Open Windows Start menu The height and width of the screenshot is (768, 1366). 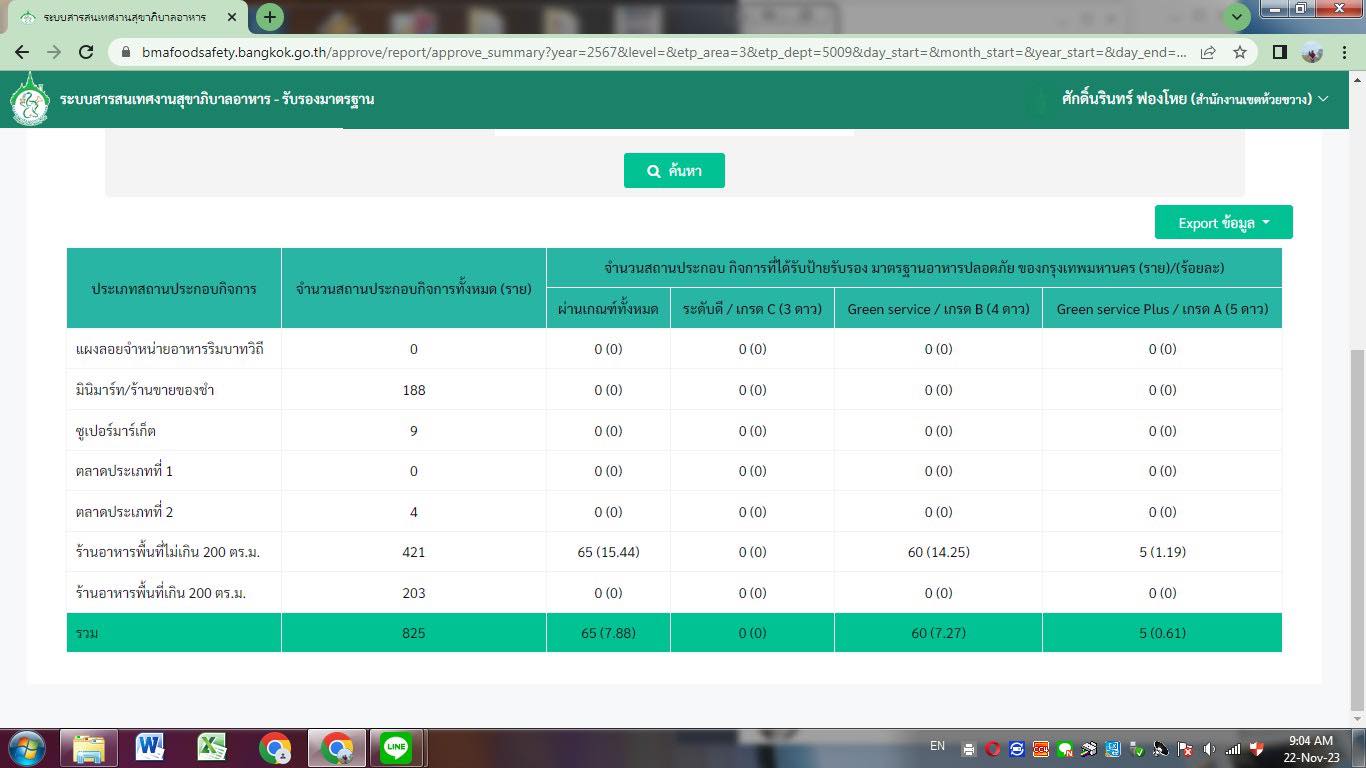click(27, 747)
